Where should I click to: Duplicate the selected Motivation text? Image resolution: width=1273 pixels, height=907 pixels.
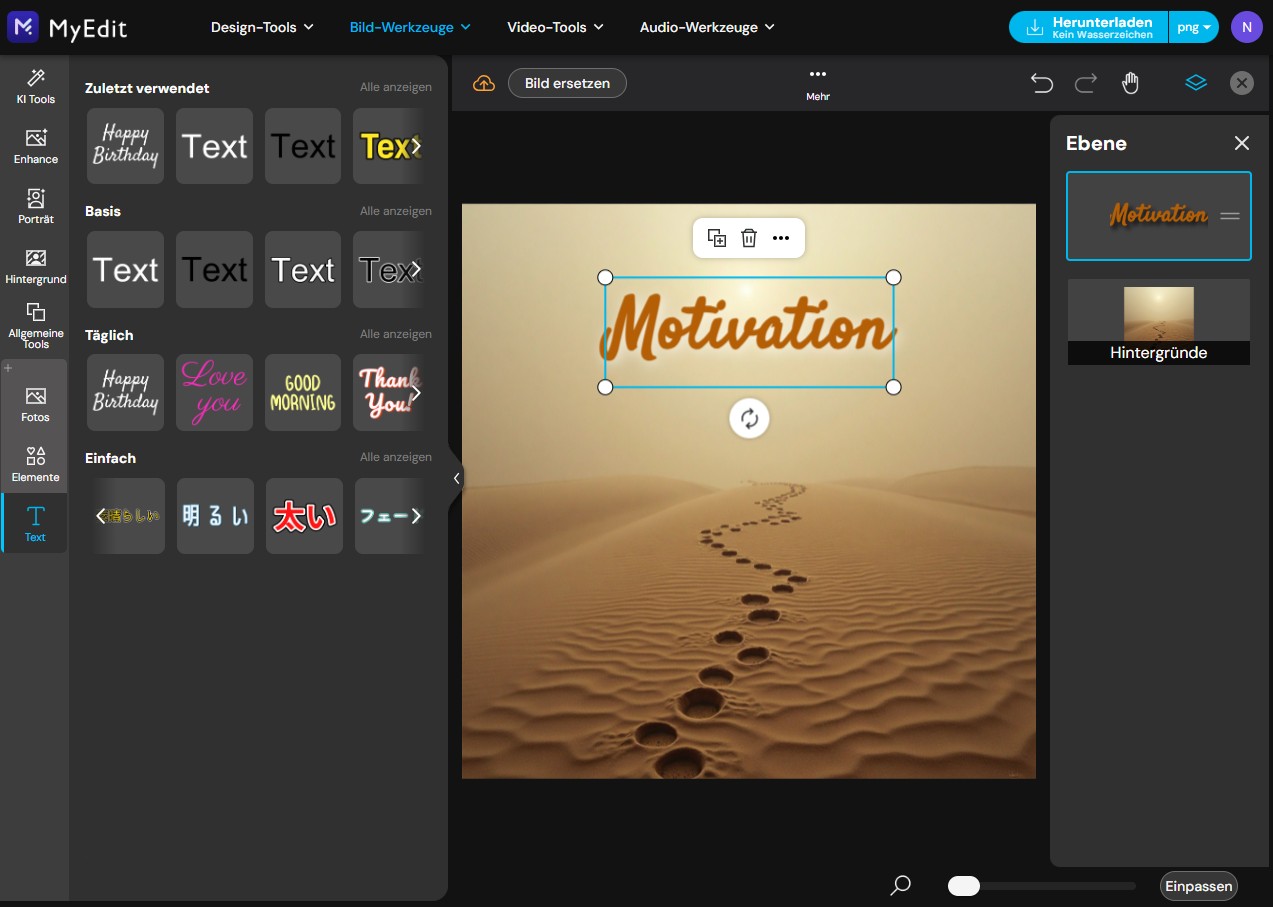click(717, 238)
